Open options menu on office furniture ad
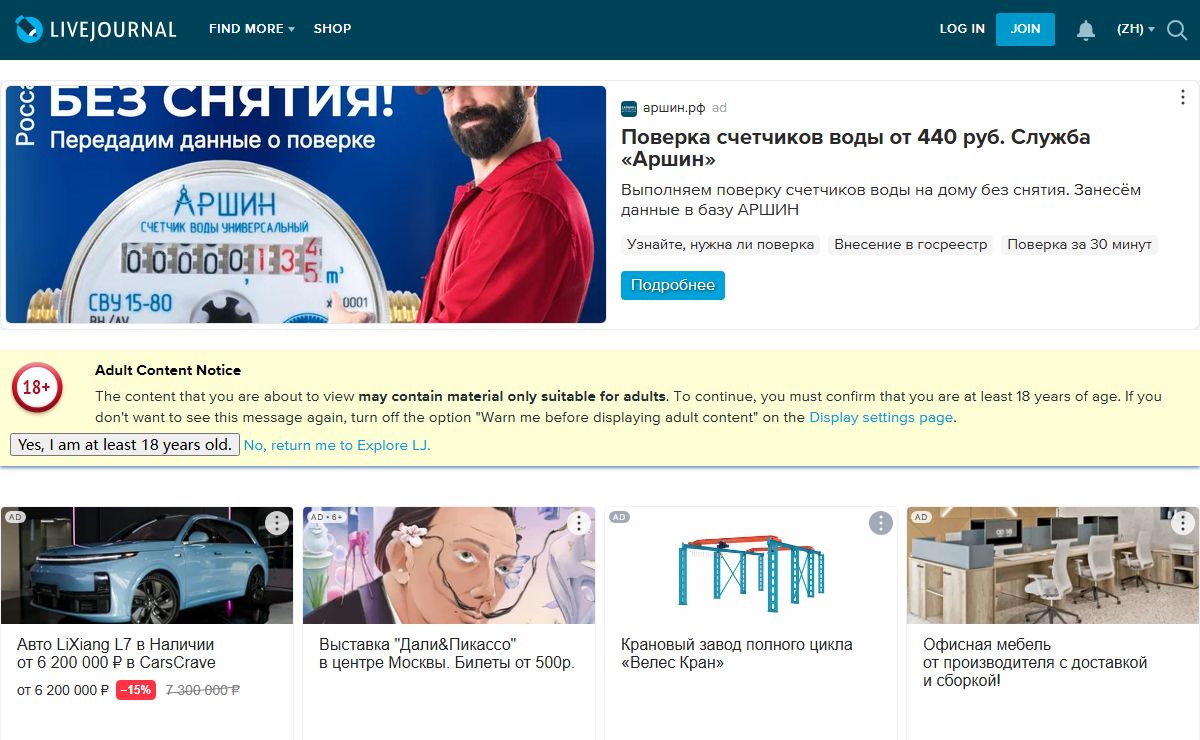Image resolution: width=1200 pixels, height=740 pixels. (x=1182, y=523)
